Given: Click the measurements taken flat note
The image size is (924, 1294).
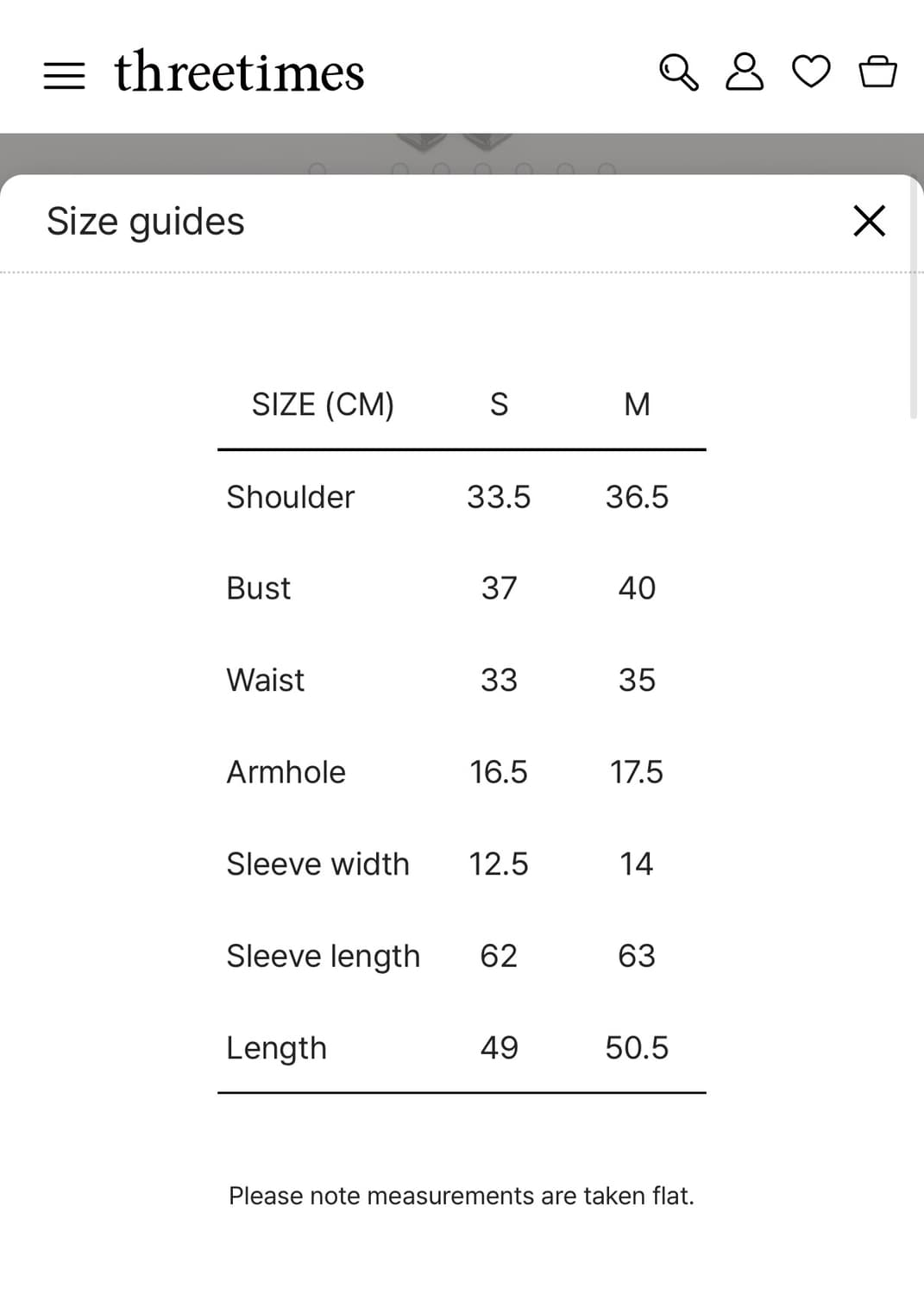Looking at the screenshot, I should tap(461, 1196).
